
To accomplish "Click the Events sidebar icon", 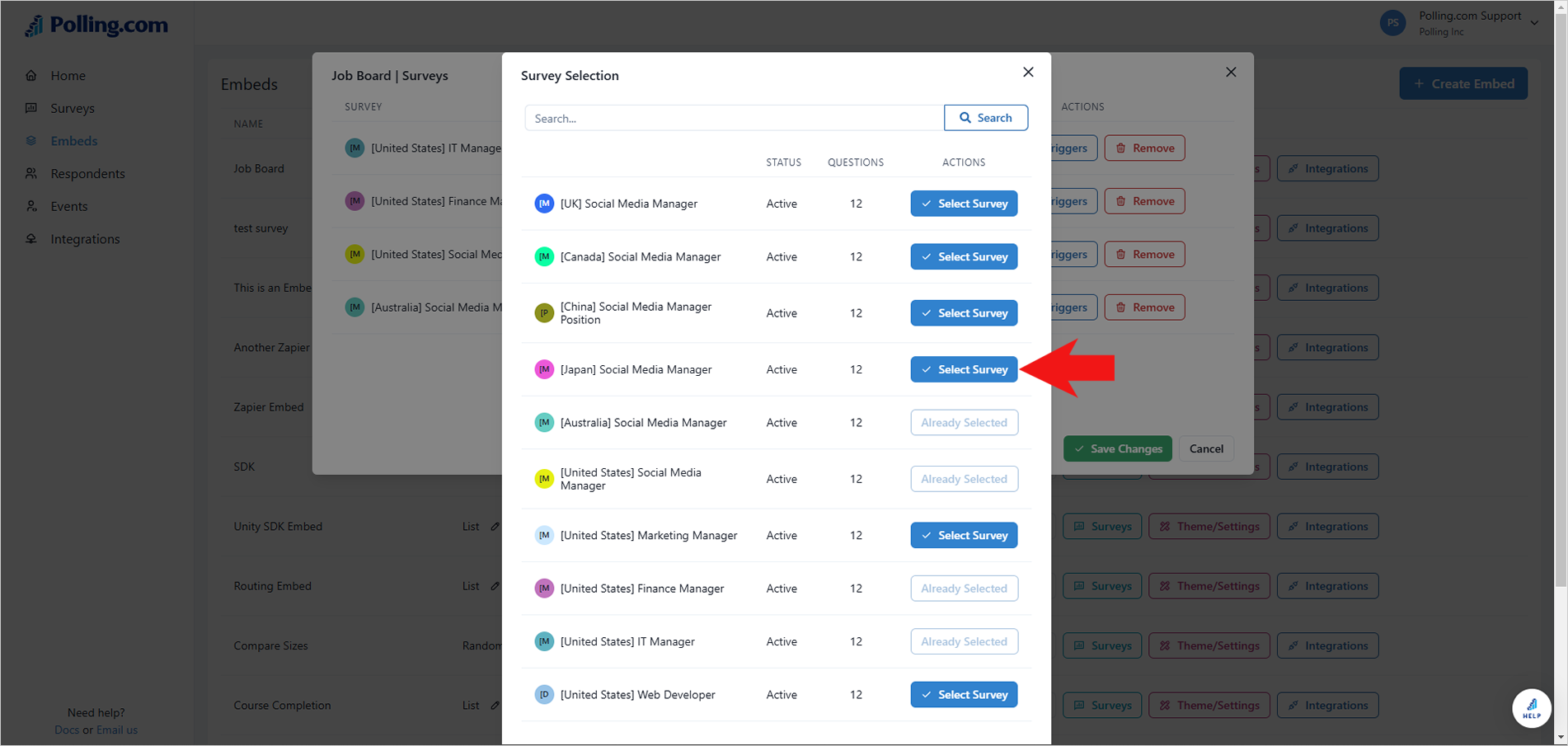I will pos(31,206).
